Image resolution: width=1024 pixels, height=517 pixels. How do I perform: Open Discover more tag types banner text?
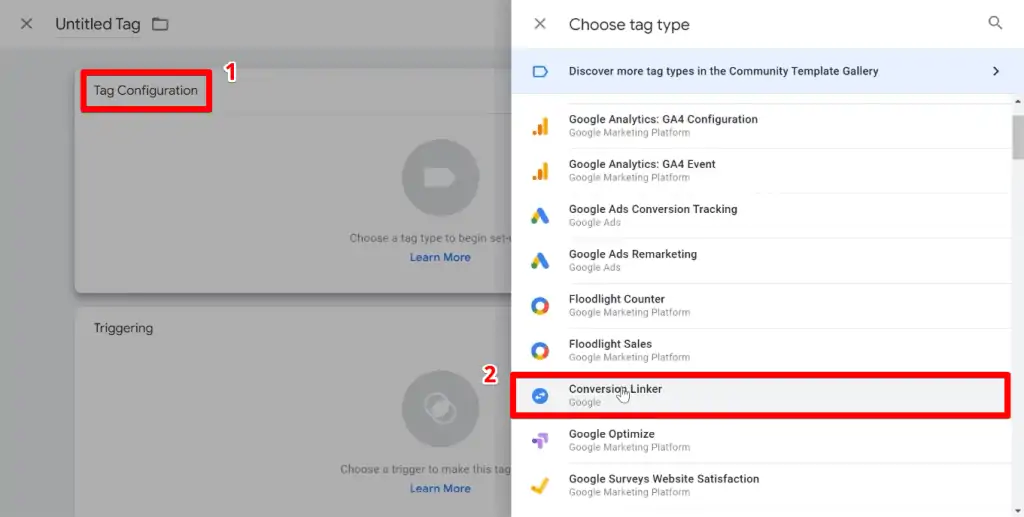[x=723, y=71]
